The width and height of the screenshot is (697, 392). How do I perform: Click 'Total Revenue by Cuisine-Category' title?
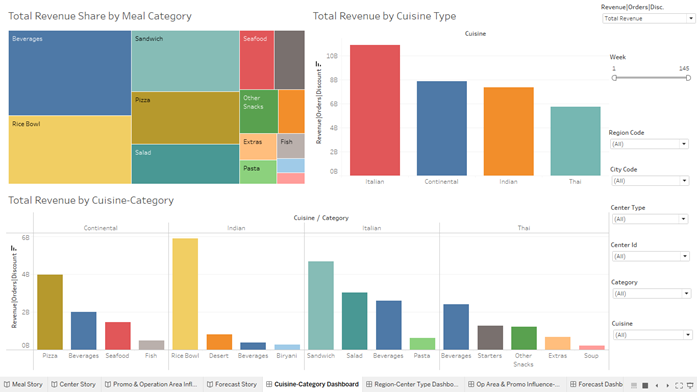coord(91,200)
